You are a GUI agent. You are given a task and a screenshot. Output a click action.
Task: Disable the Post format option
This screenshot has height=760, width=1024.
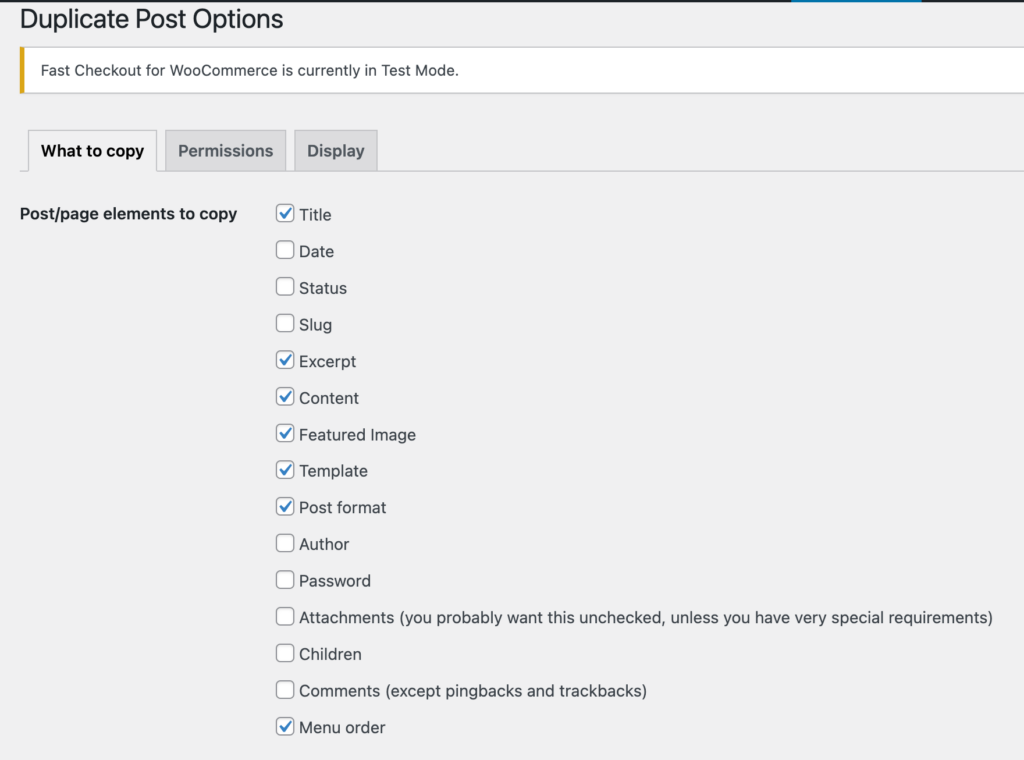[x=285, y=506]
